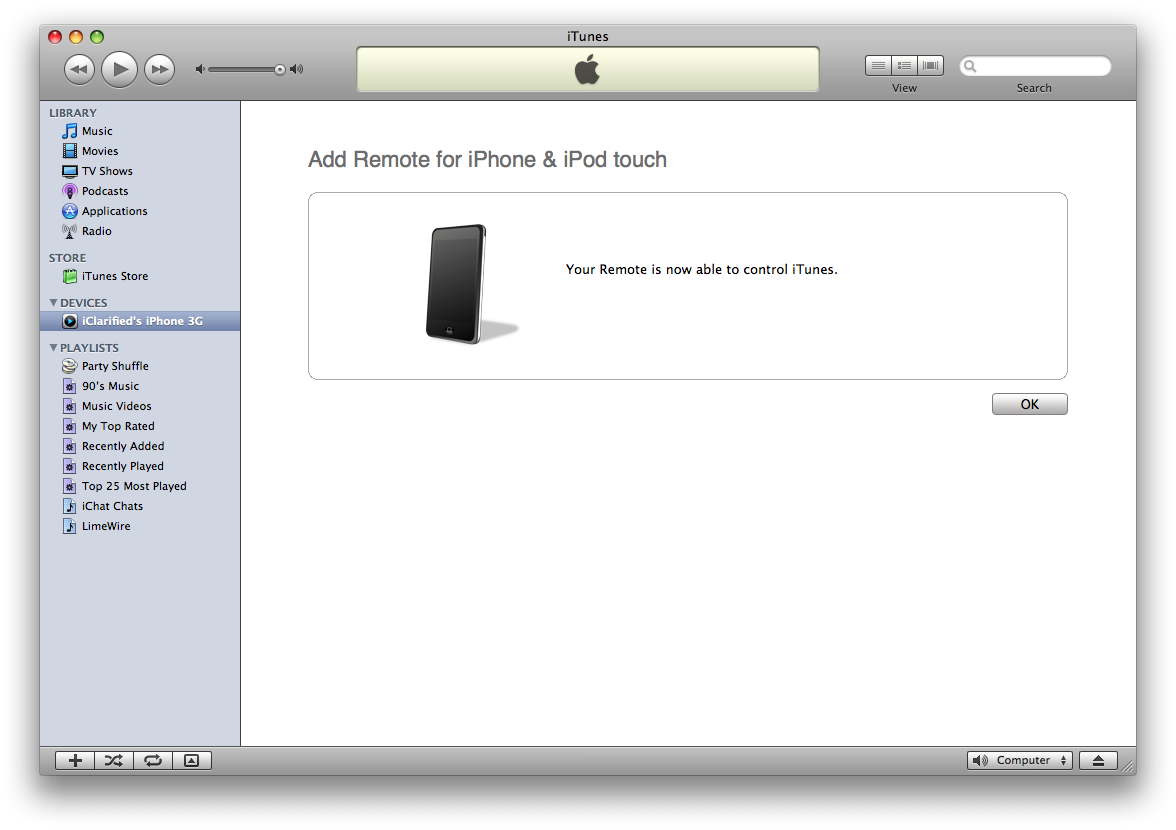Screen dimensions: 1176x830
Task: Switch to list view
Action: [x=878, y=66]
